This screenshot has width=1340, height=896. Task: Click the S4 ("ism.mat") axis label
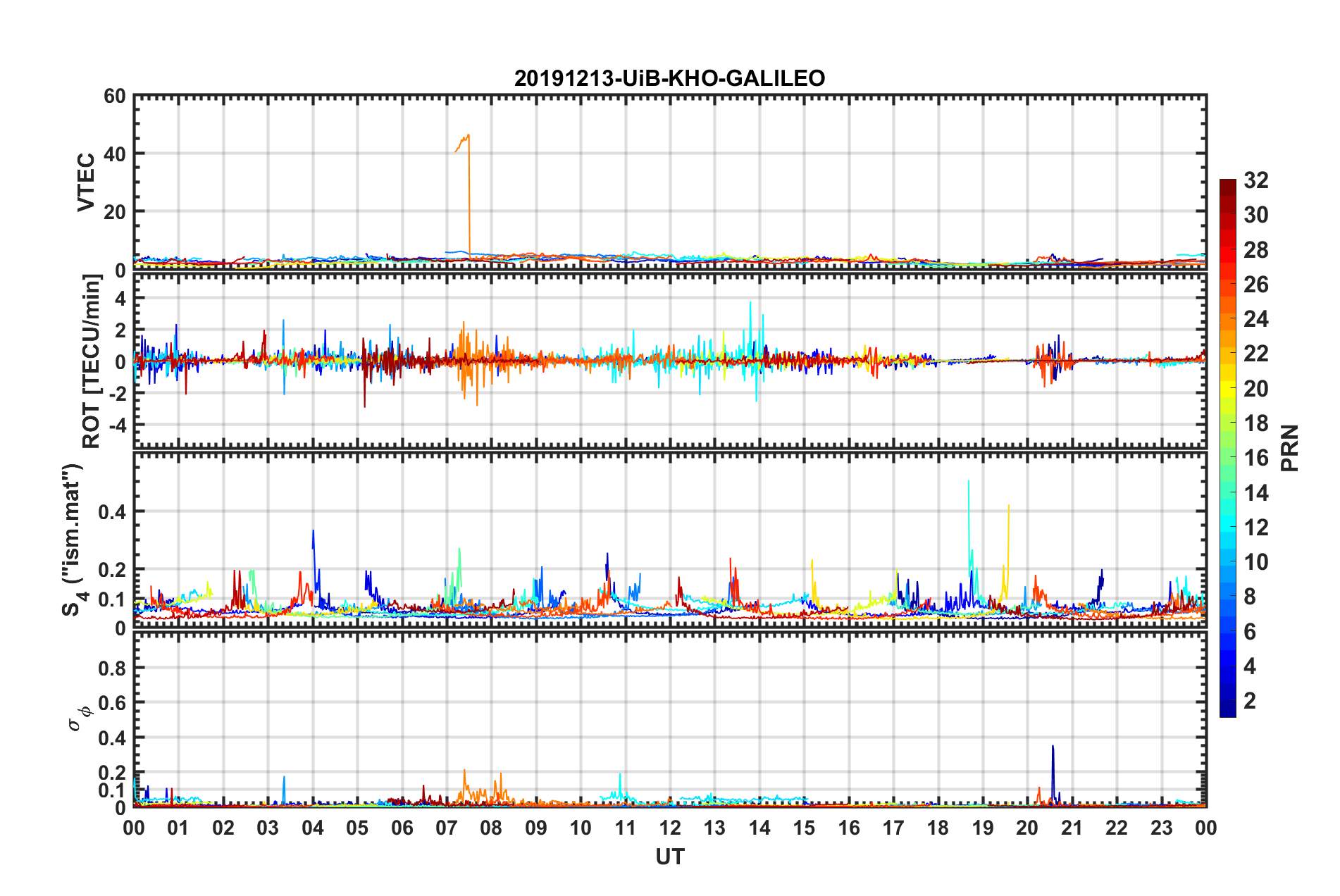point(73,540)
